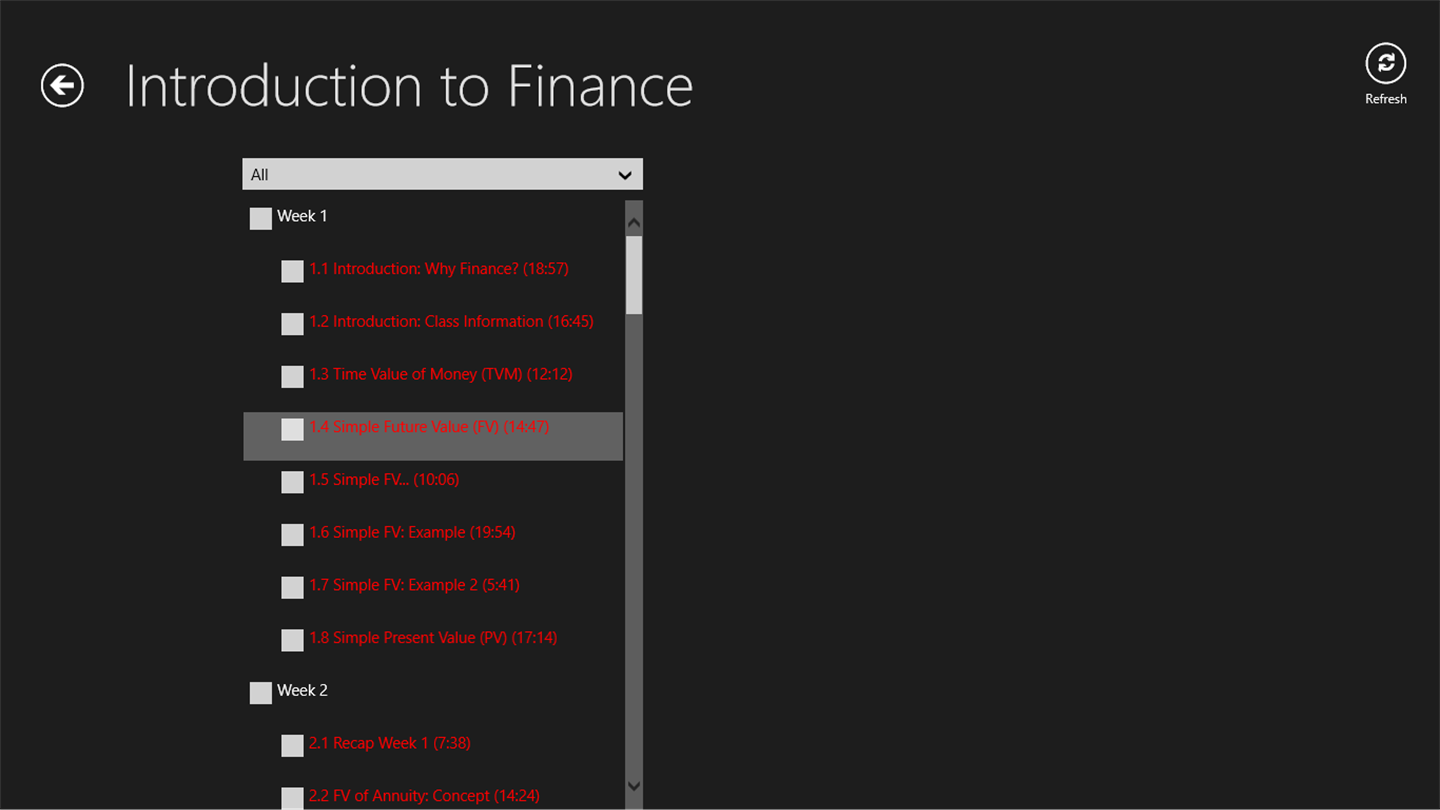Open lecture 1.1 Introduction: Why Finance?
Viewport: 1440px width, 810px height.
438,269
